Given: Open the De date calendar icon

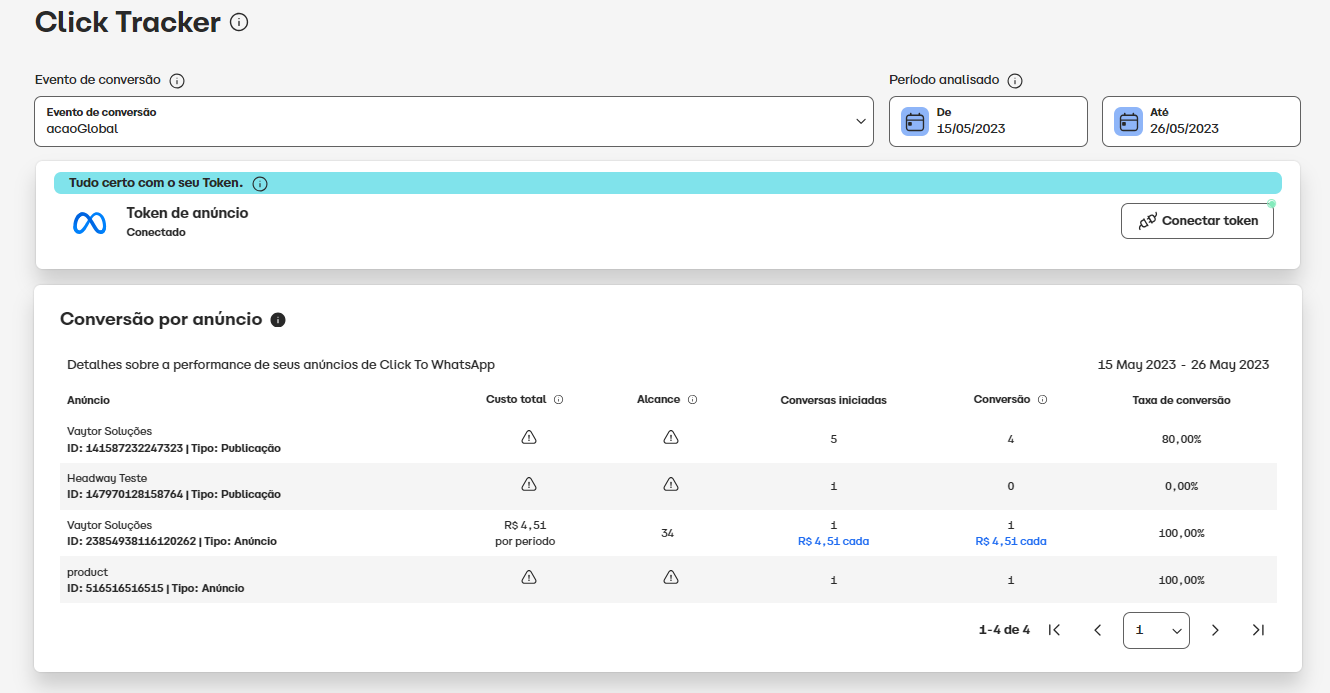Looking at the screenshot, I should coord(915,122).
